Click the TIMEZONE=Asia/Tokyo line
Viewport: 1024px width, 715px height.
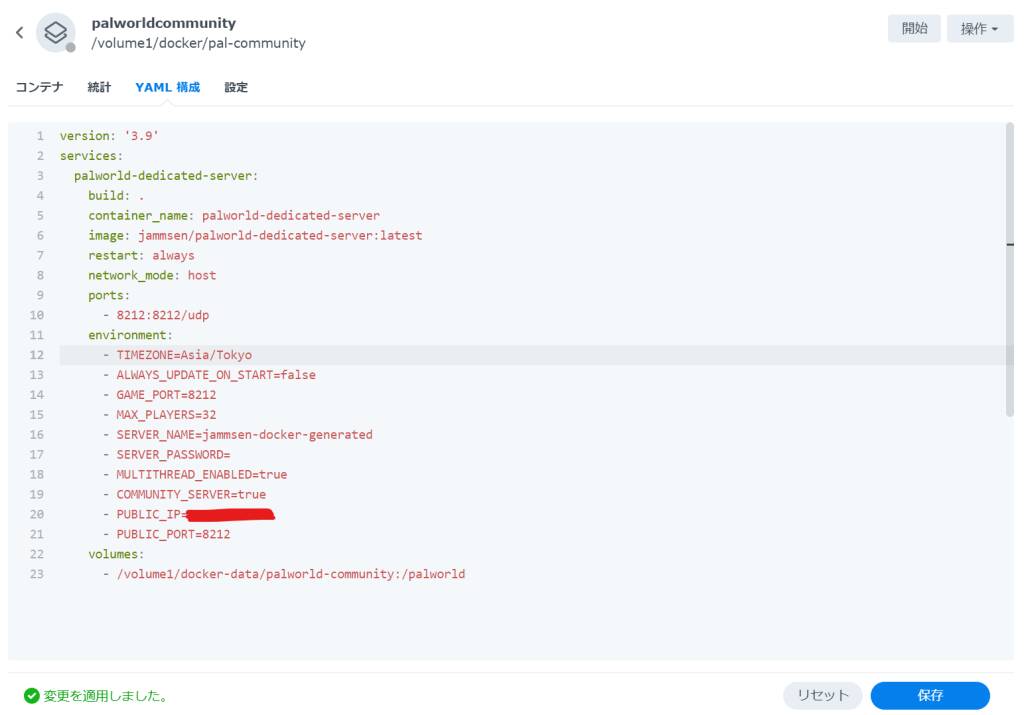click(x=178, y=355)
